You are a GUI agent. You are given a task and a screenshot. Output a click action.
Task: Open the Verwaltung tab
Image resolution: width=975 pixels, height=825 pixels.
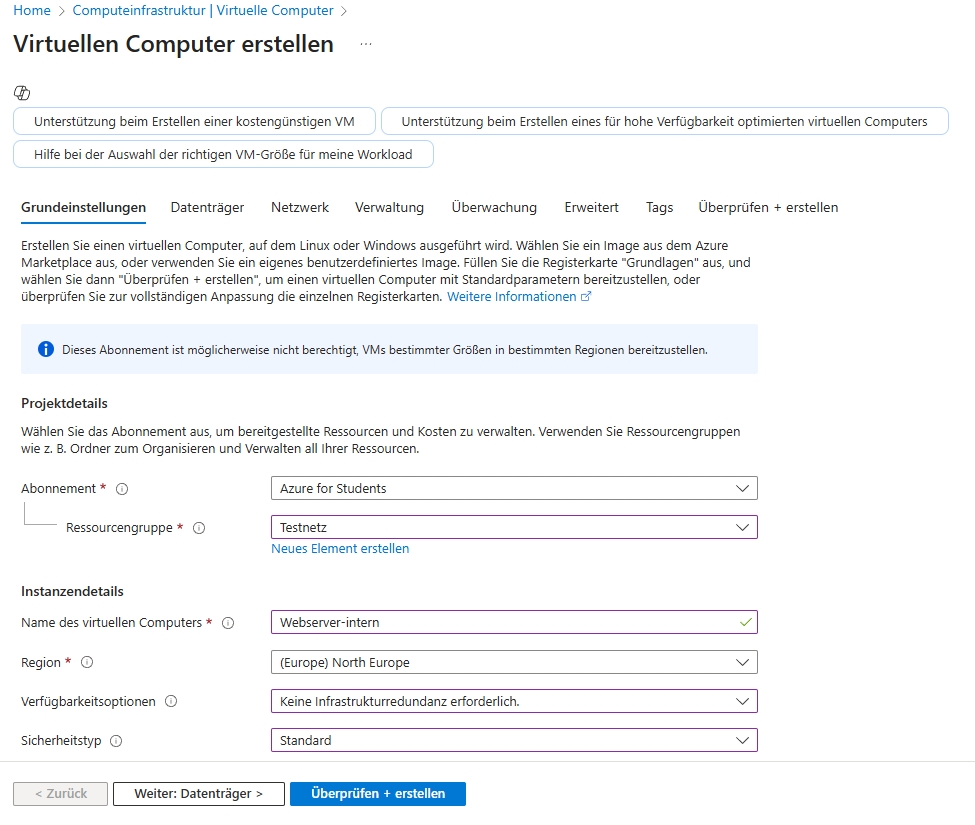(389, 207)
